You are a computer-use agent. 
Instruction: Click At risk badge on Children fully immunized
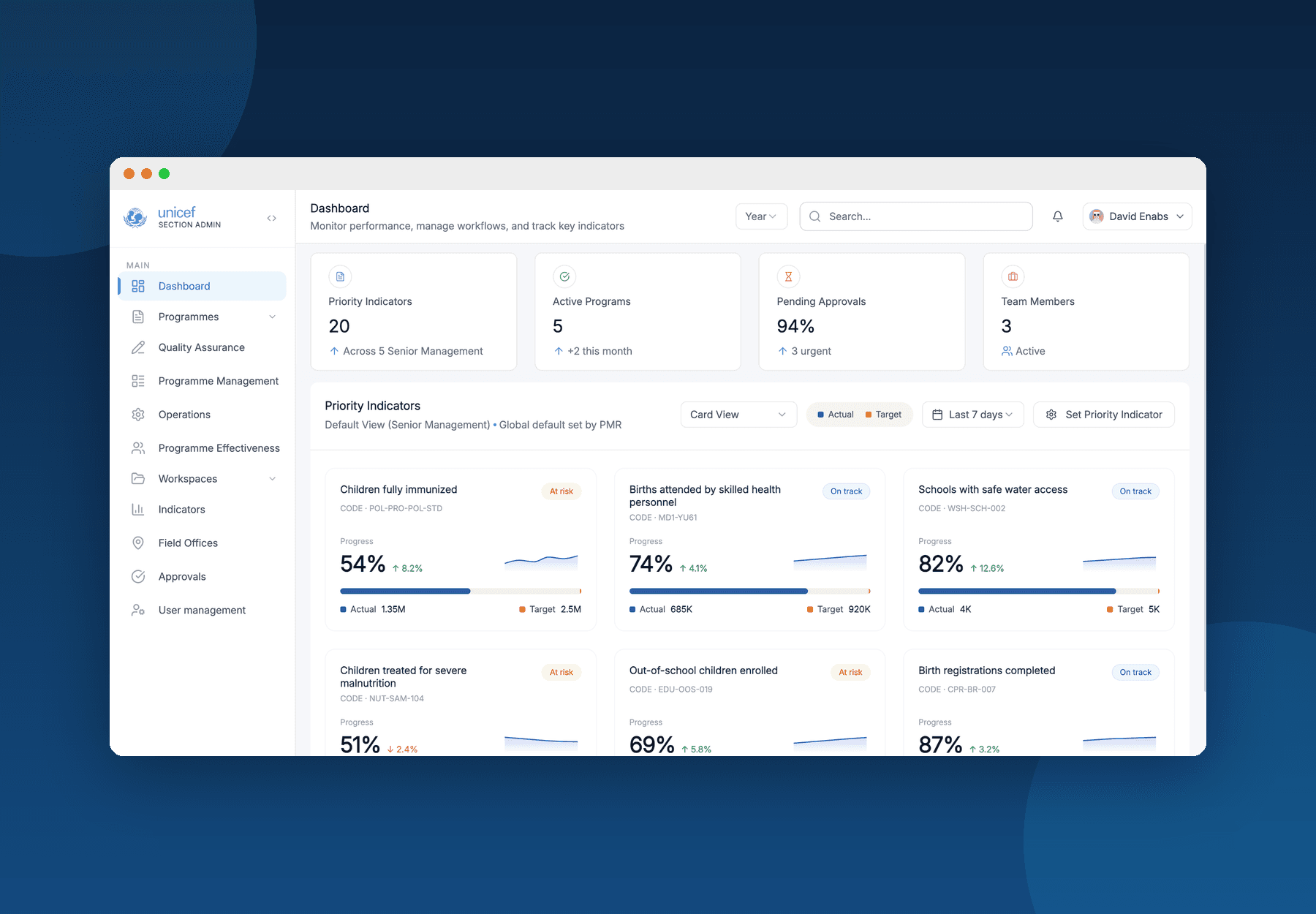click(x=561, y=491)
